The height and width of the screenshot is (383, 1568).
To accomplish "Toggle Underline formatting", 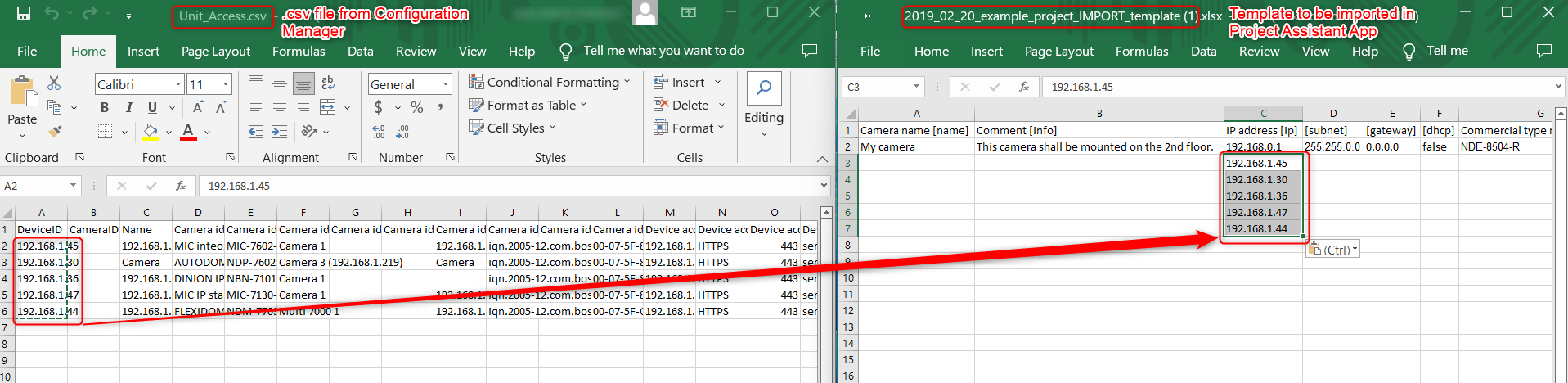I will pyautogui.click(x=152, y=107).
